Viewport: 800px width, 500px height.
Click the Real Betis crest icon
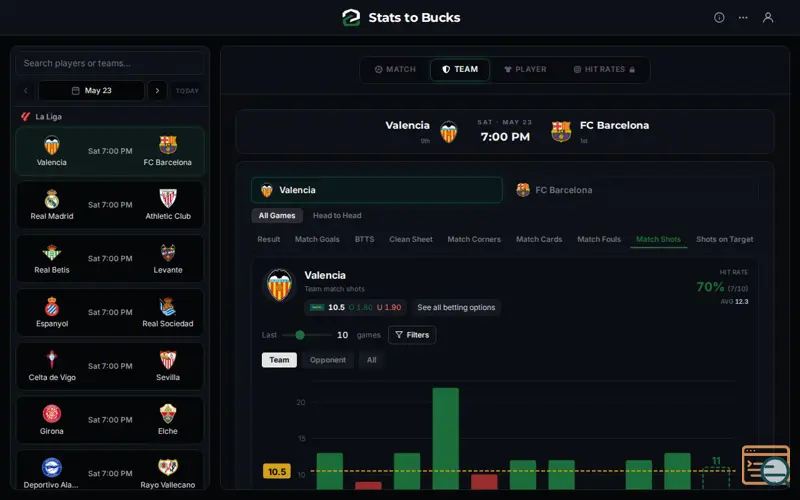52,253
